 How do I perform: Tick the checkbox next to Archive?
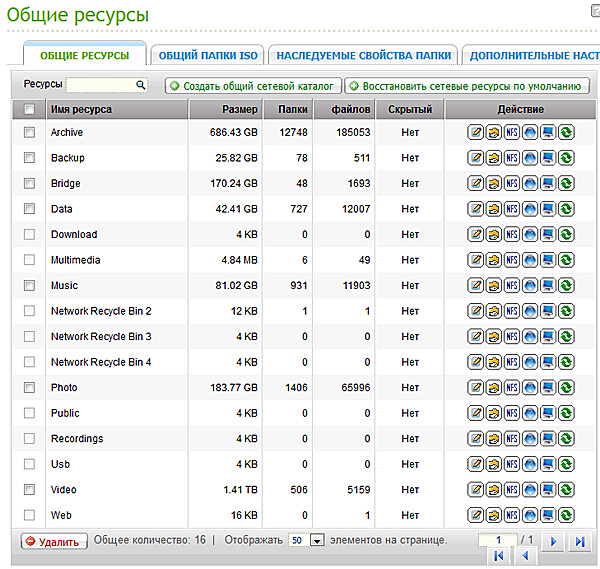[x=29, y=132]
